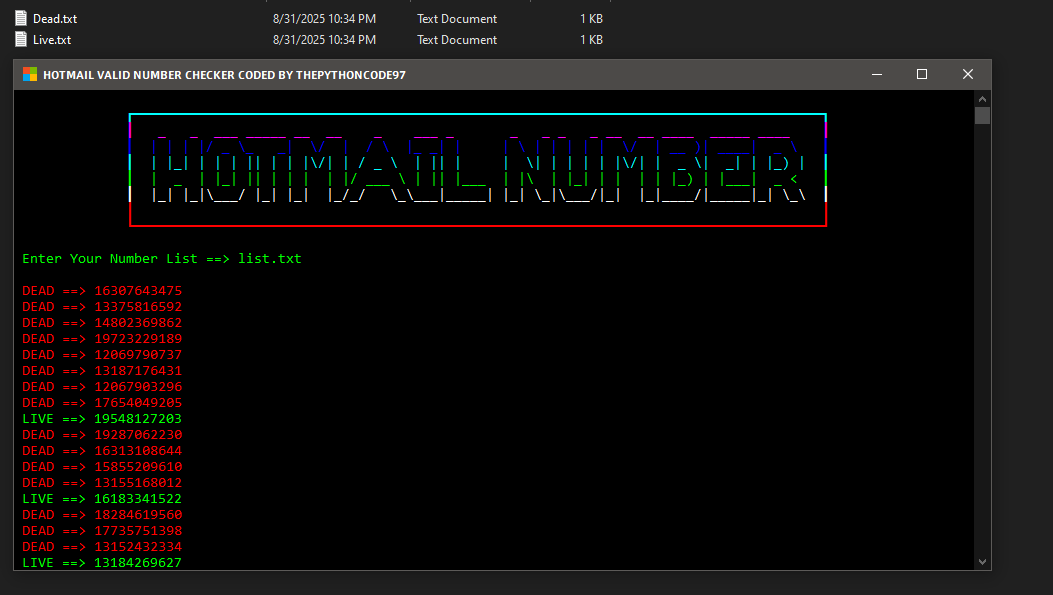Click the list.txt input text

click(x=269, y=259)
